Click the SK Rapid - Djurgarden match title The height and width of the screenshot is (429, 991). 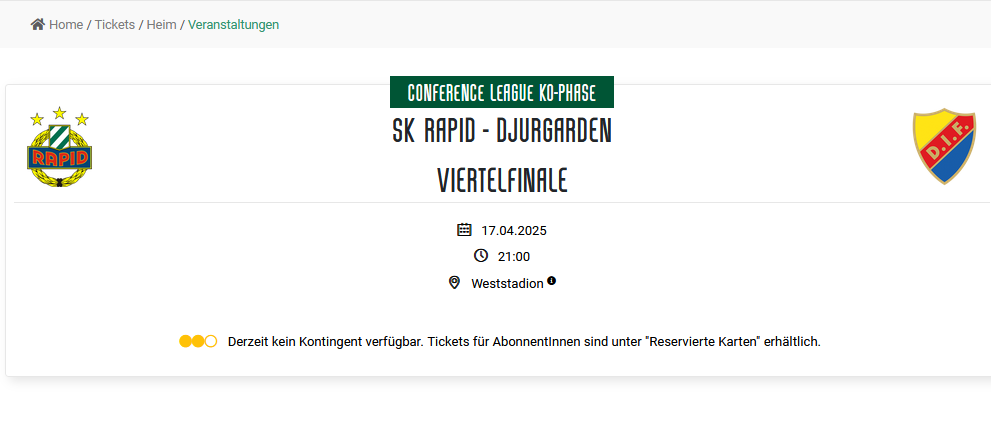(501, 131)
